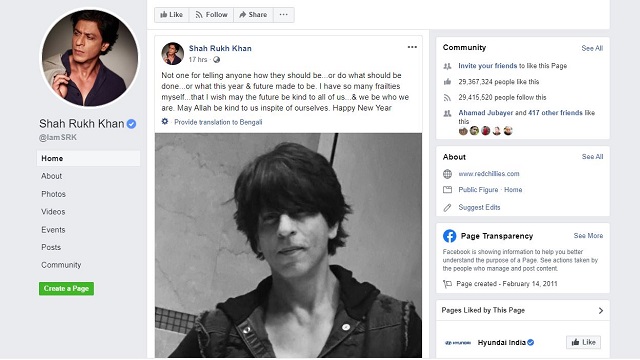
Task: Click See More in Page Transparency
Action: pyautogui.click(x=588, y=236)
